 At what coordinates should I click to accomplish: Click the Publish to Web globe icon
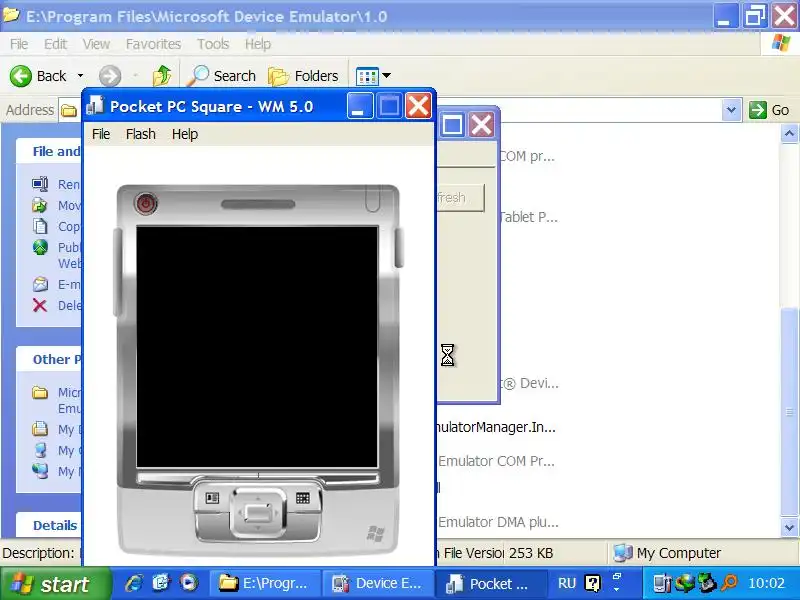click(40, 247)
